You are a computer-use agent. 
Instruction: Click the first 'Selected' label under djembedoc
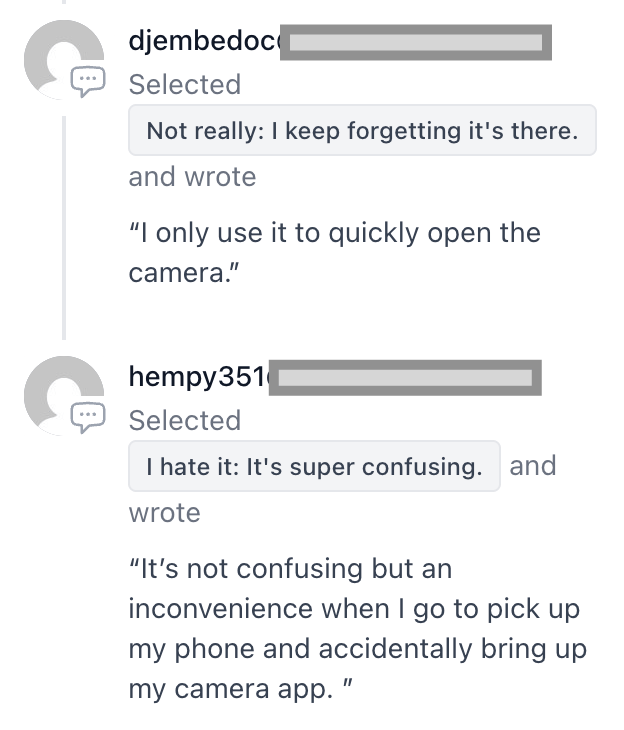tap(185, 84)
